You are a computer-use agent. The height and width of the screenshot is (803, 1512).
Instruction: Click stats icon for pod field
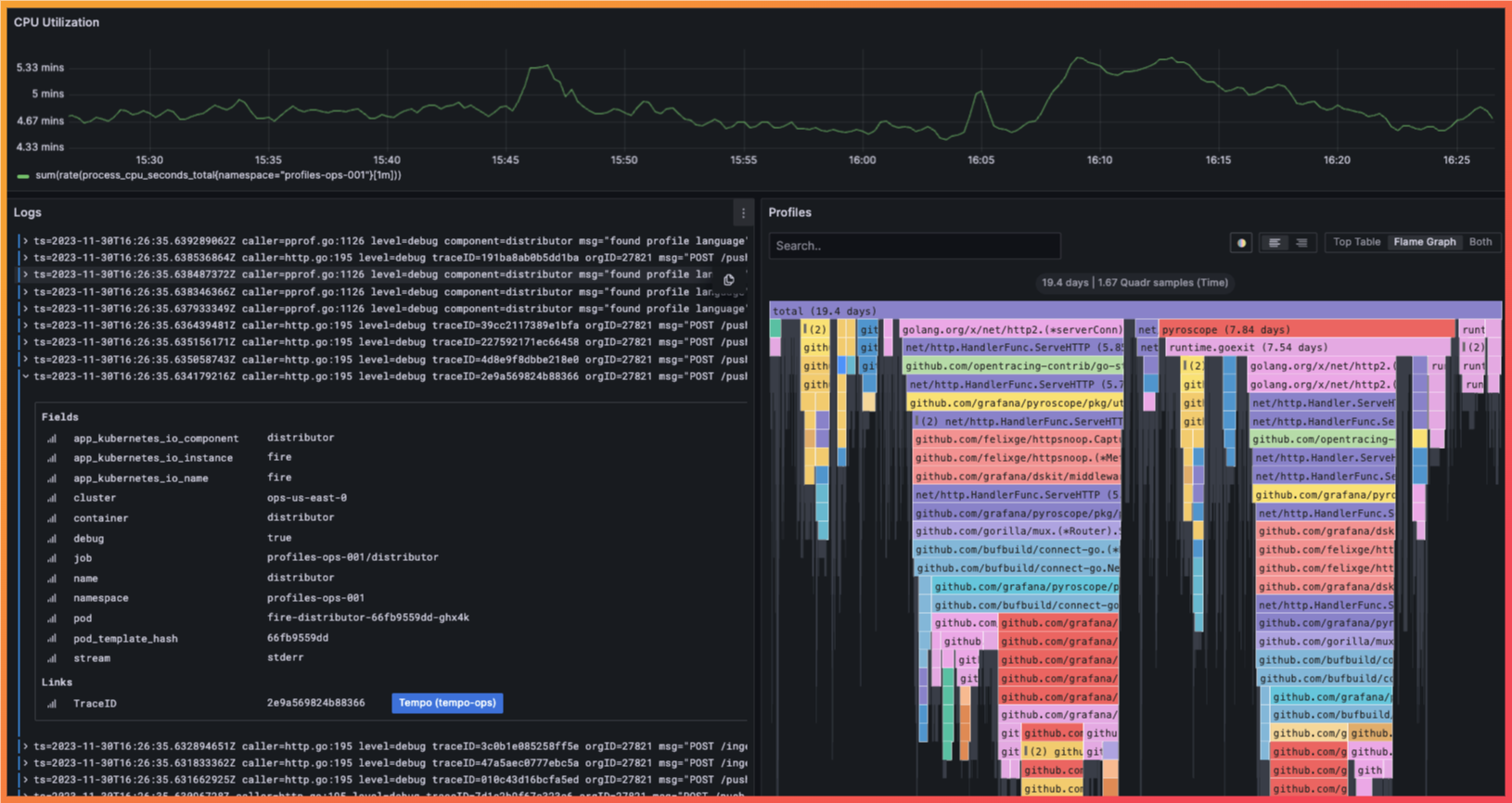[x=52, y=618]
